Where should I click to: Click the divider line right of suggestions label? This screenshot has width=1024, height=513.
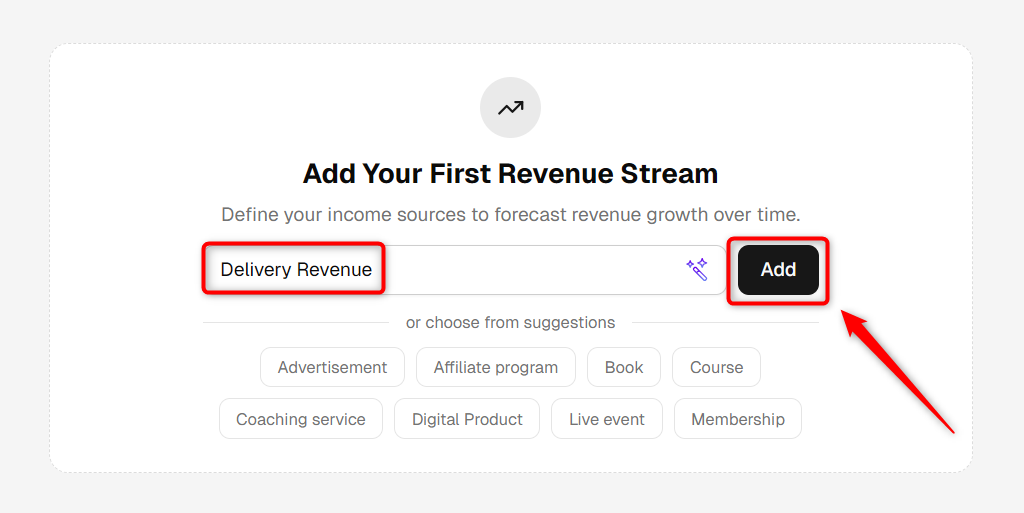pyautogui.click(x=725, y=322)
